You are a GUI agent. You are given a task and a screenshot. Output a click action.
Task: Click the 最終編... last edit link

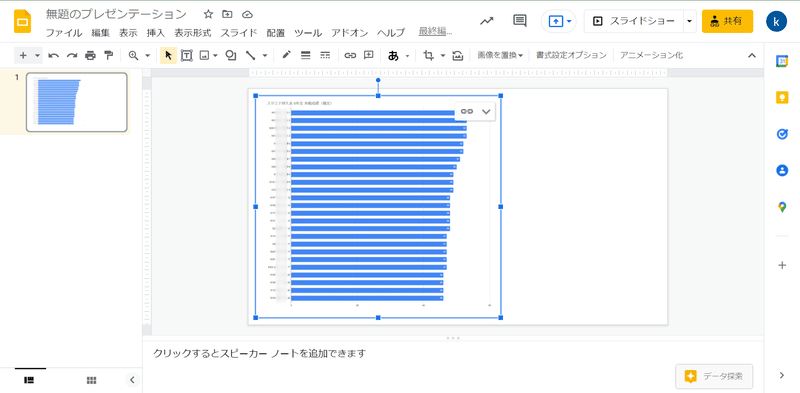tap(436, 32)
